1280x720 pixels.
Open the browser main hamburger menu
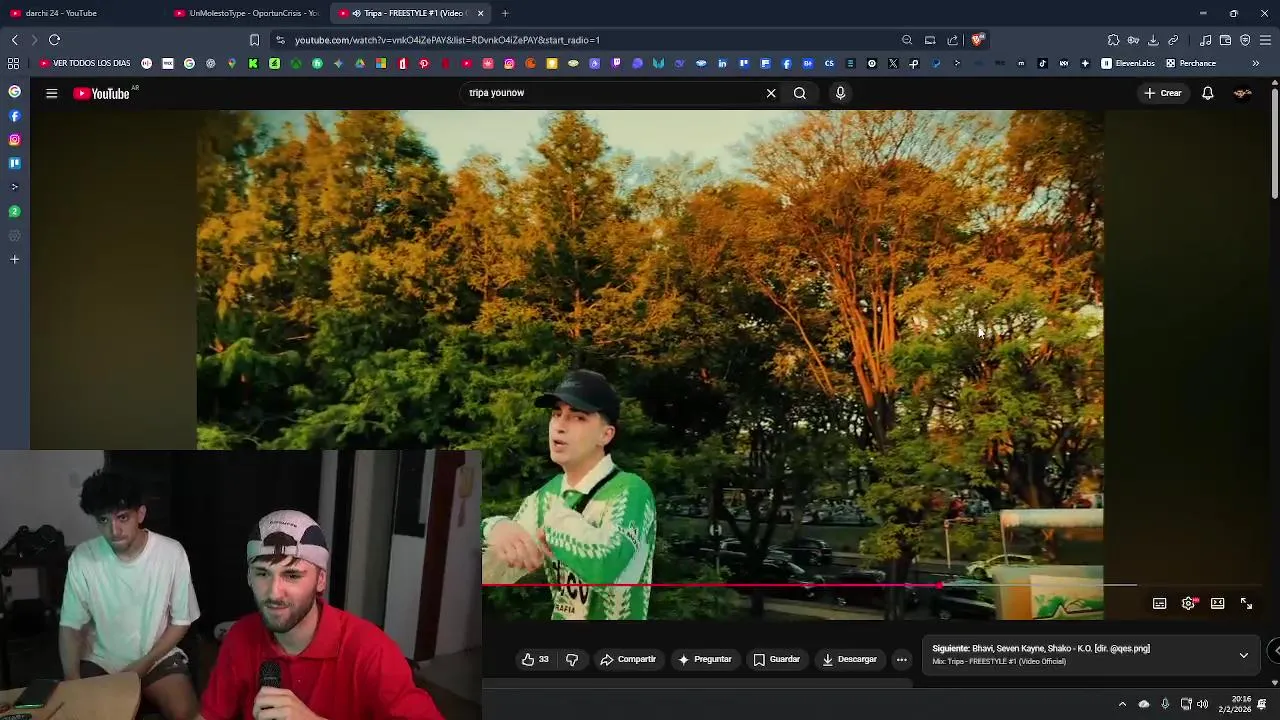coord(1265,40)
